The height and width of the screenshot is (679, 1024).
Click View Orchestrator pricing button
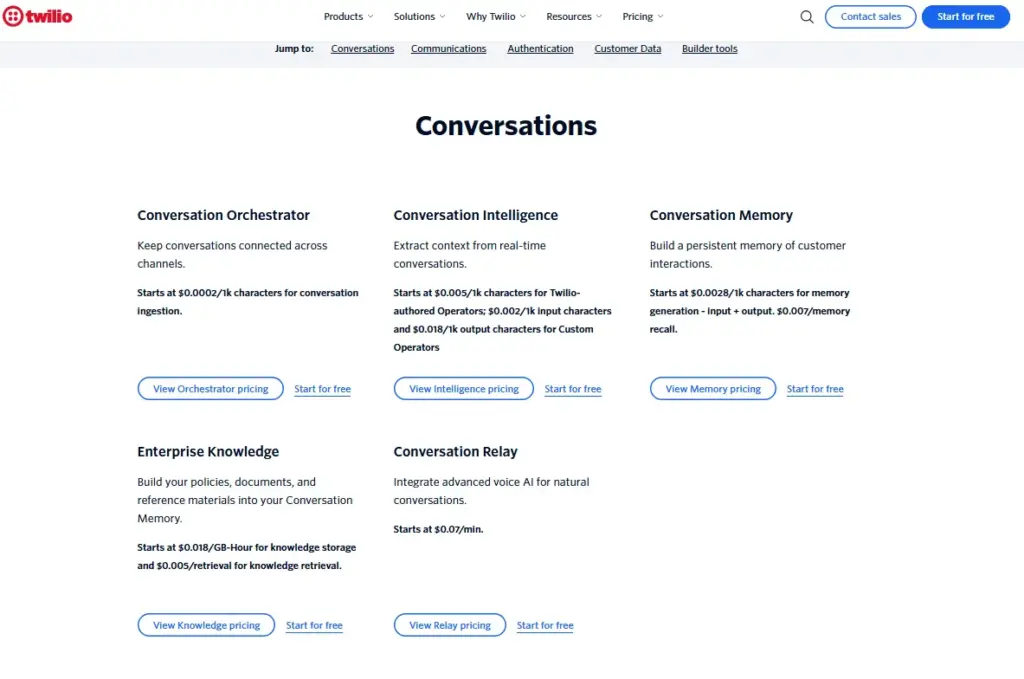tap(210, 388)
